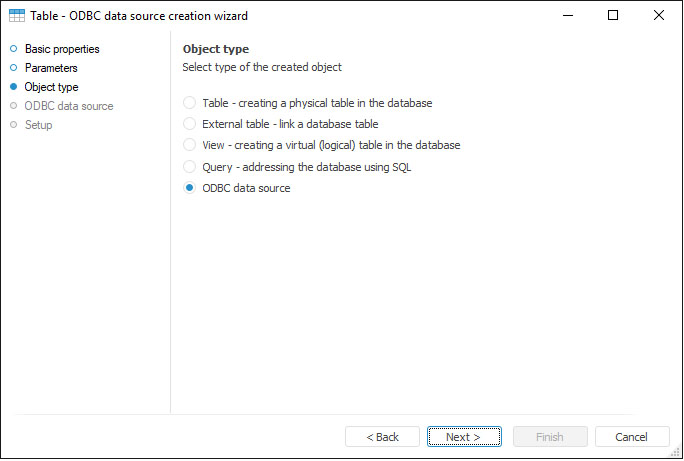Image resolution: width=684 pixels, height=461 pixels.
Task: Select the Table physical table radio option
Action: click(190, 103)
